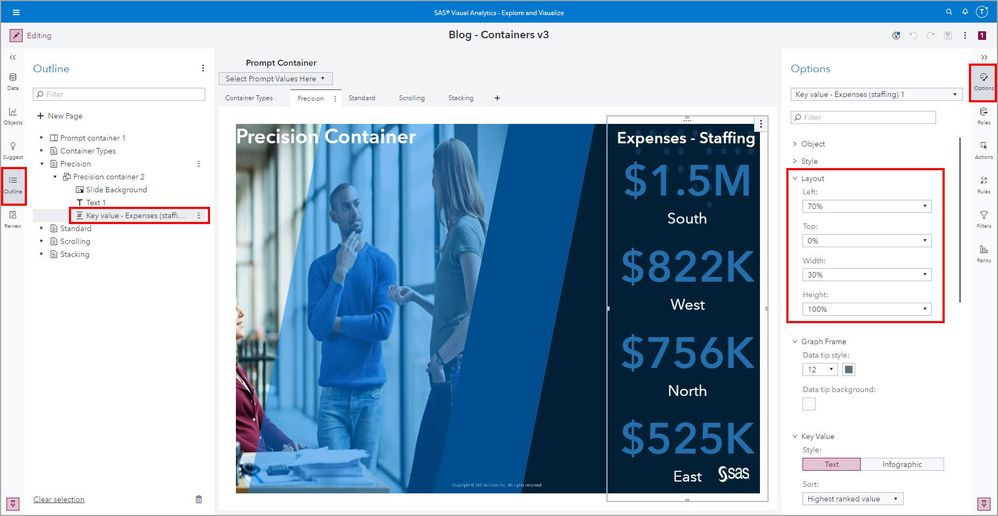Image resolution: width=998 pixels, height=516 pixels.
Task: Open the Rules pane
Action: tap(983, 185)
